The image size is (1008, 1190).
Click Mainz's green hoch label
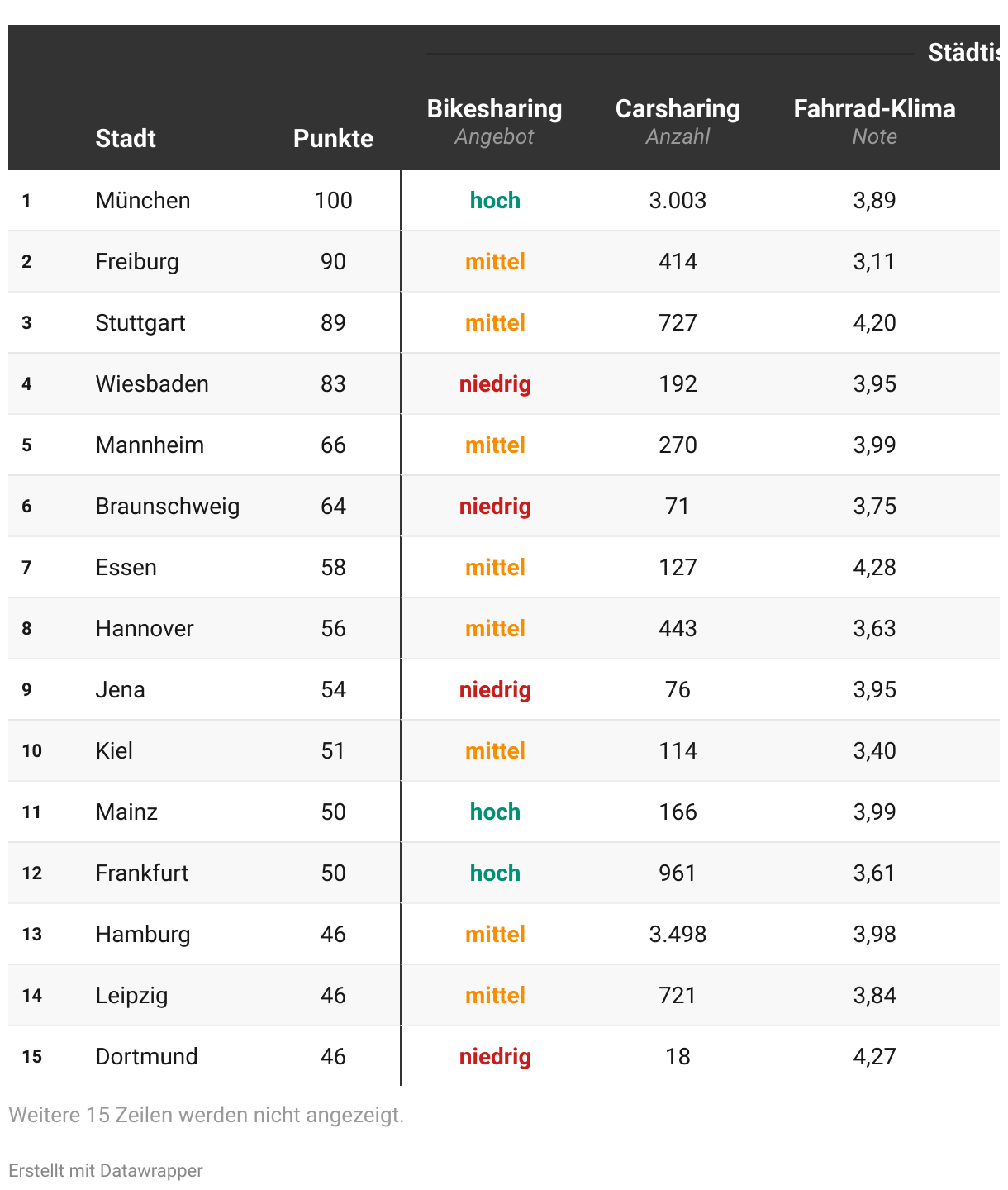(x=495, y=812)
